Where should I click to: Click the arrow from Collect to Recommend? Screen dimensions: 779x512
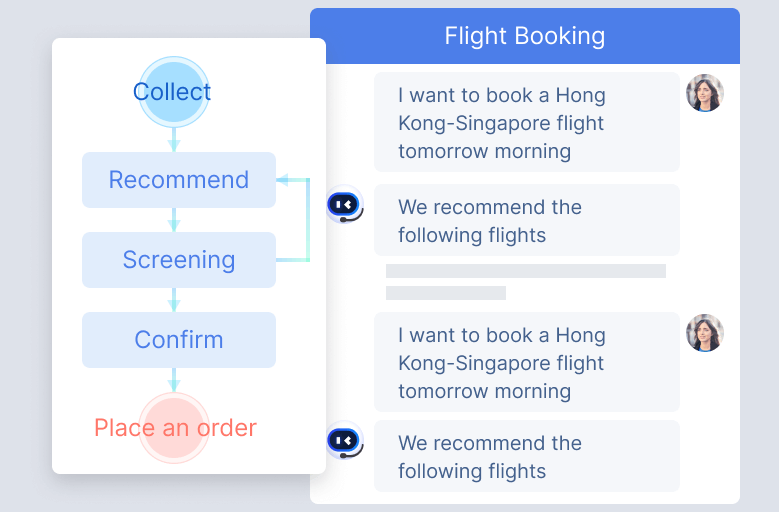[174, 138]
